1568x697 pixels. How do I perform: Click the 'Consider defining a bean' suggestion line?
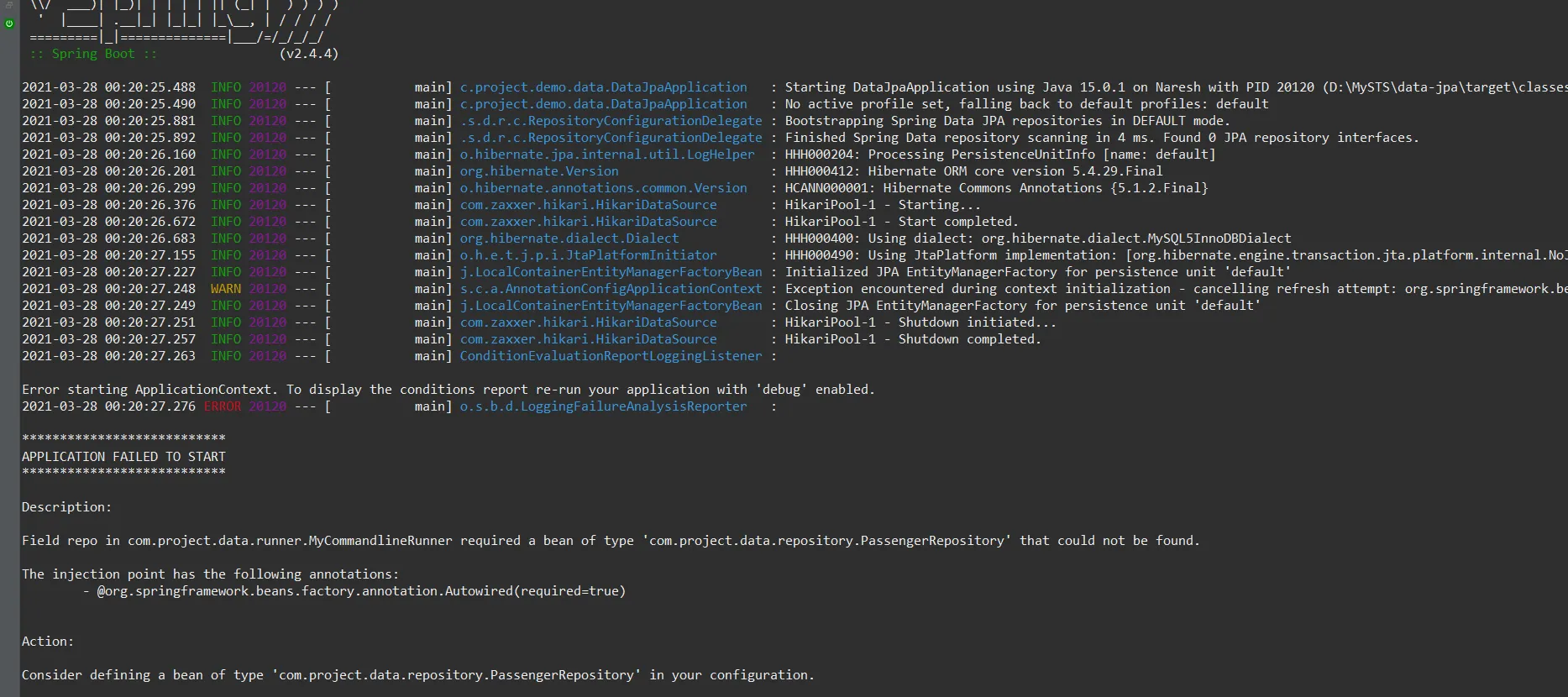(417, 675)
